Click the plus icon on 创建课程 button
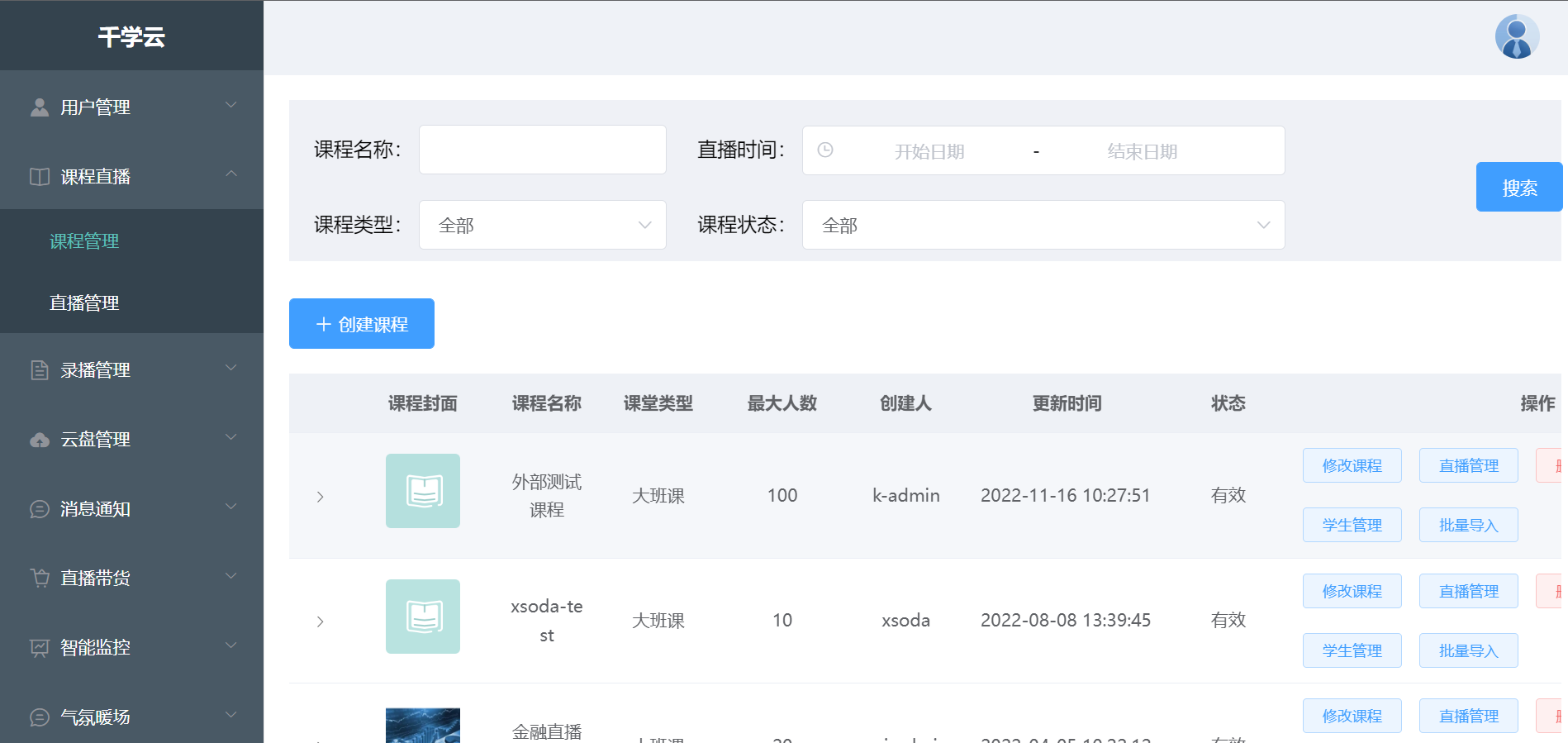The width and height of the screenshot is (1568, 743). point(324,324)
